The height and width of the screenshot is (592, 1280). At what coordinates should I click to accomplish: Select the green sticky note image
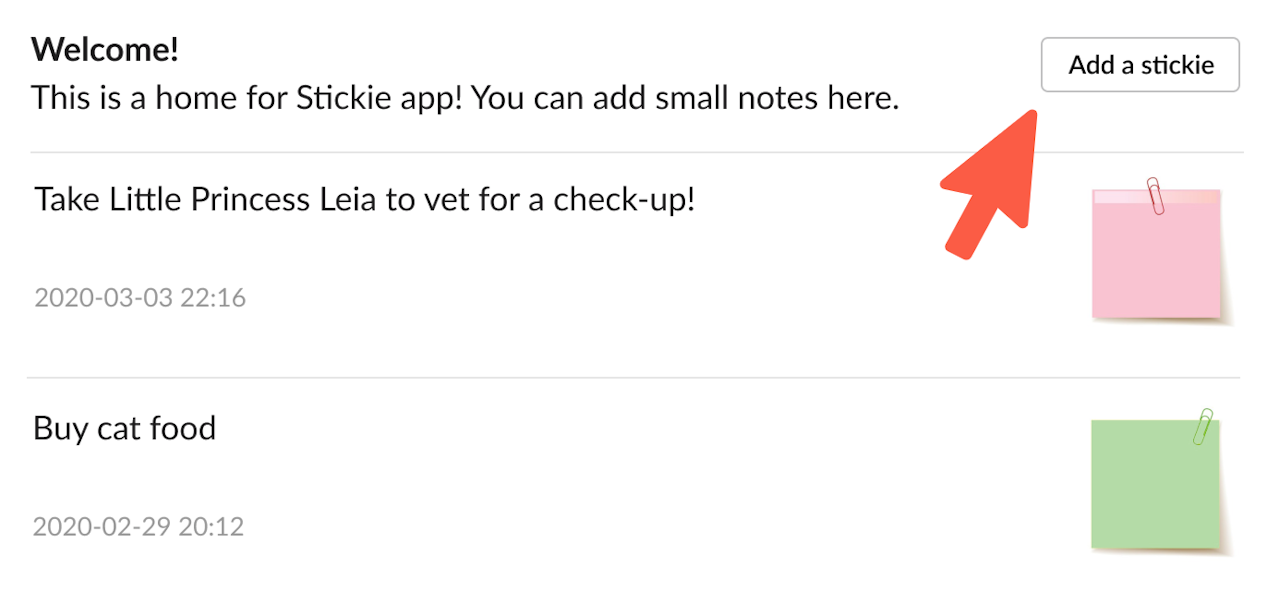[x=1156, y=485]
